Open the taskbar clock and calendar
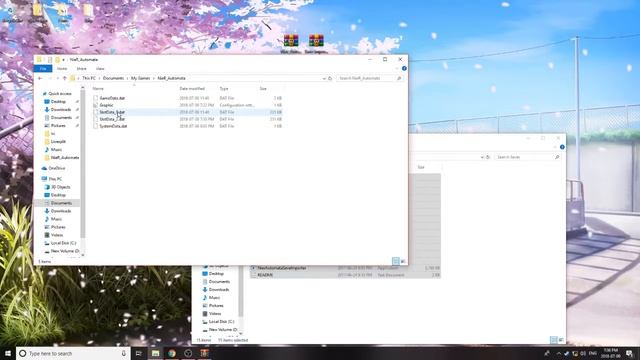The width and height of the screenshot is (640, 360). tap(611, 353)
